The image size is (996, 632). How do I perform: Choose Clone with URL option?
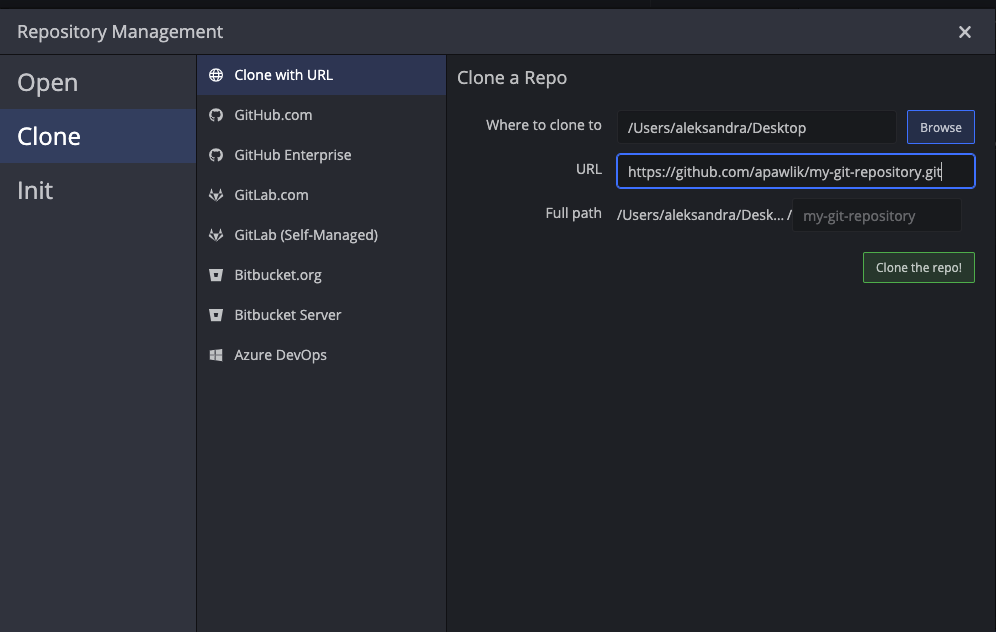coord(321,75)
